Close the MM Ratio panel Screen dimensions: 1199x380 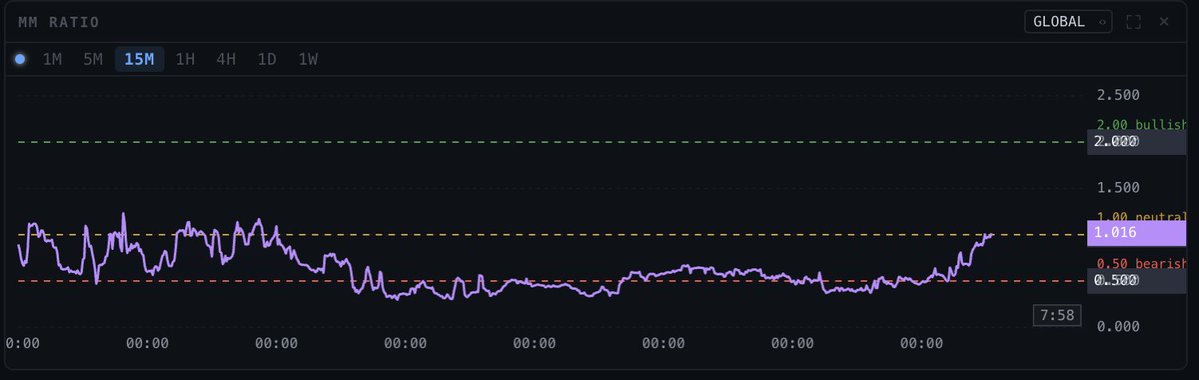coord(1164,21)
